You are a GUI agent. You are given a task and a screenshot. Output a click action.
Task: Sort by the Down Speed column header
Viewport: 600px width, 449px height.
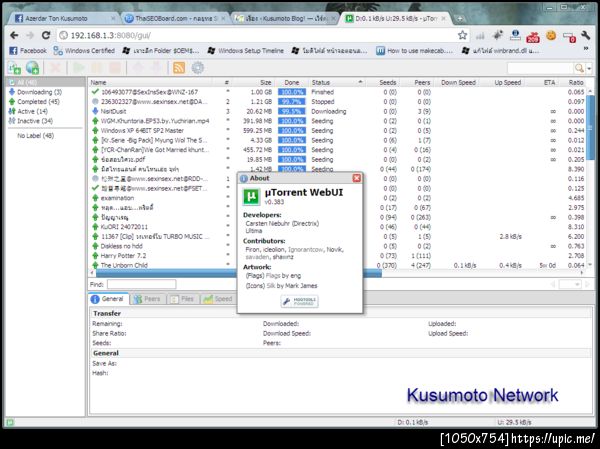[458, 82]
